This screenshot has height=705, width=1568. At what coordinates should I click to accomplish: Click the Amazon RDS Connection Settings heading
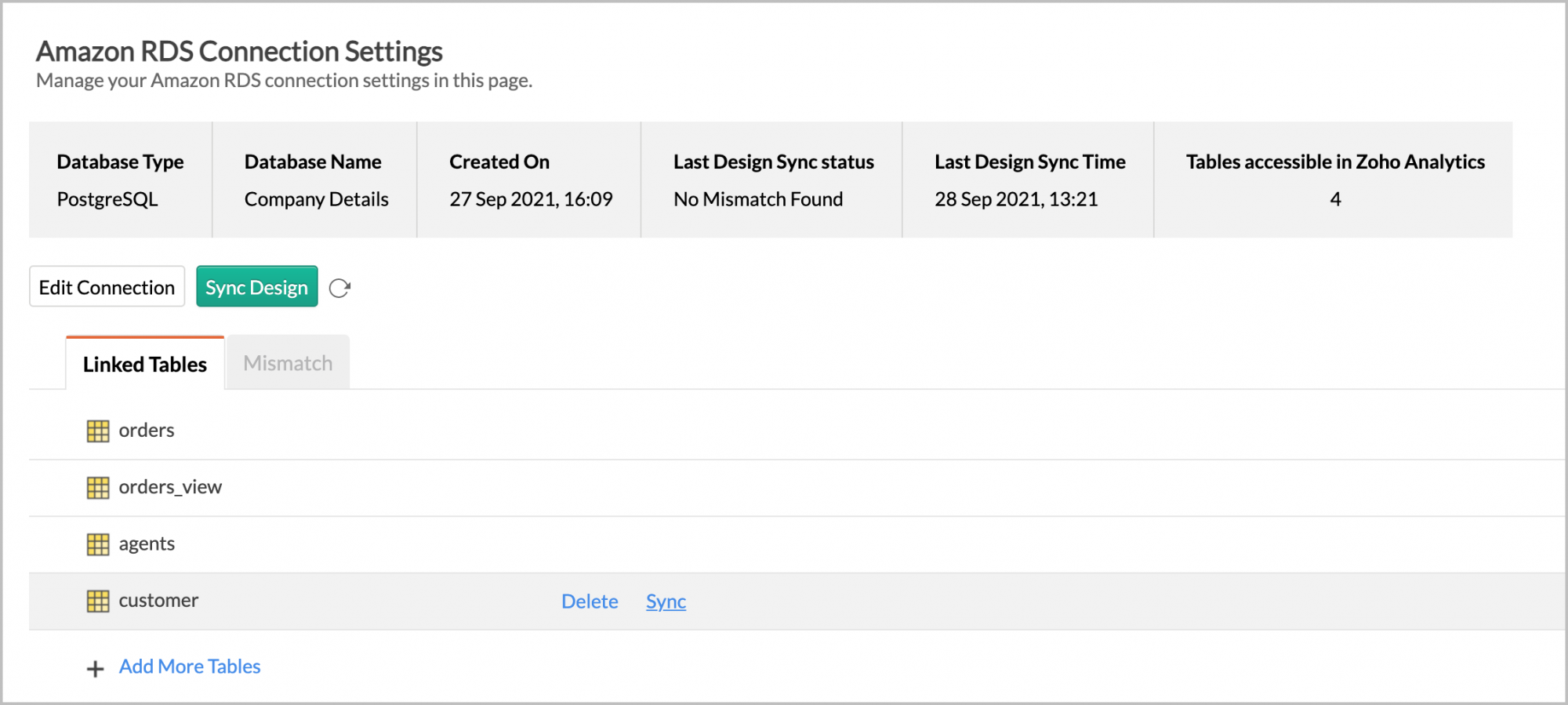(239, 51)
